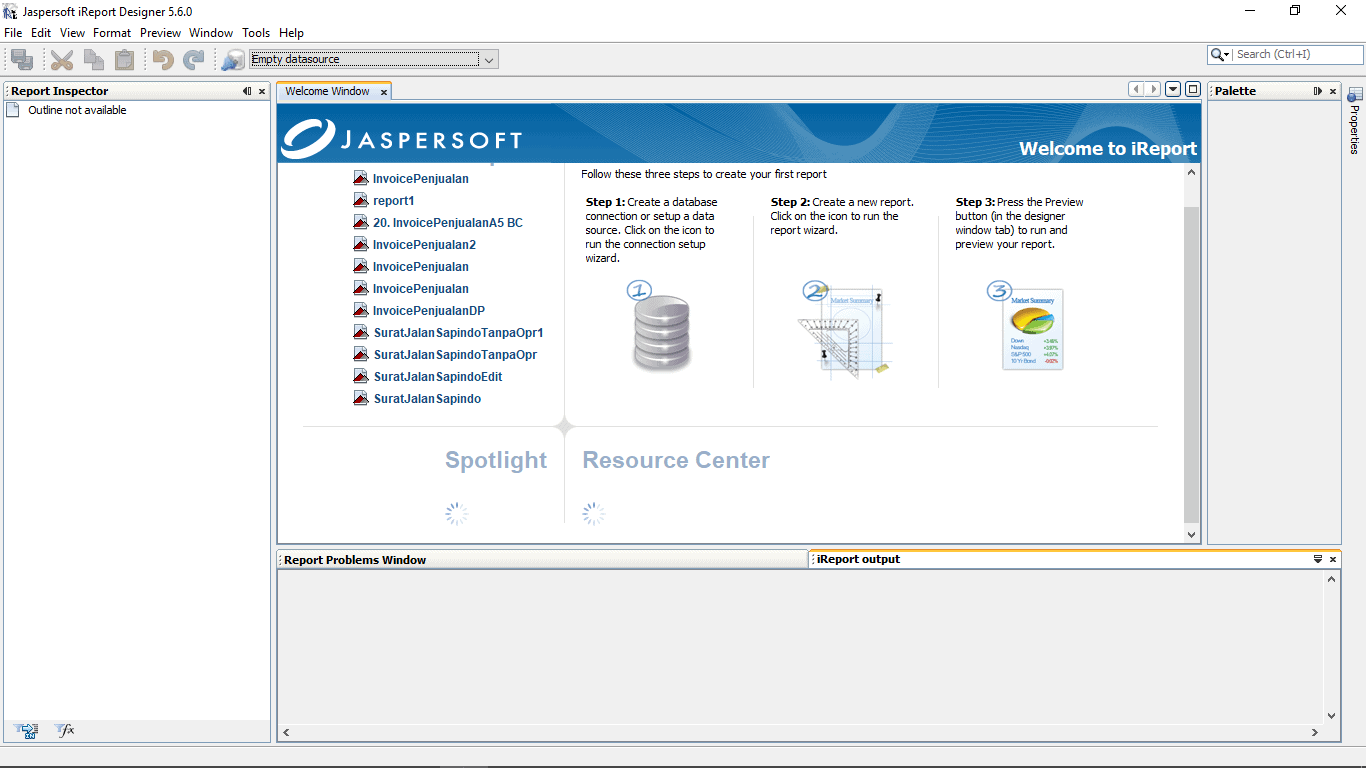Click the Spotlight heading
The image size is (1366, 768).
pyautogui.click(x=496, y=461)
